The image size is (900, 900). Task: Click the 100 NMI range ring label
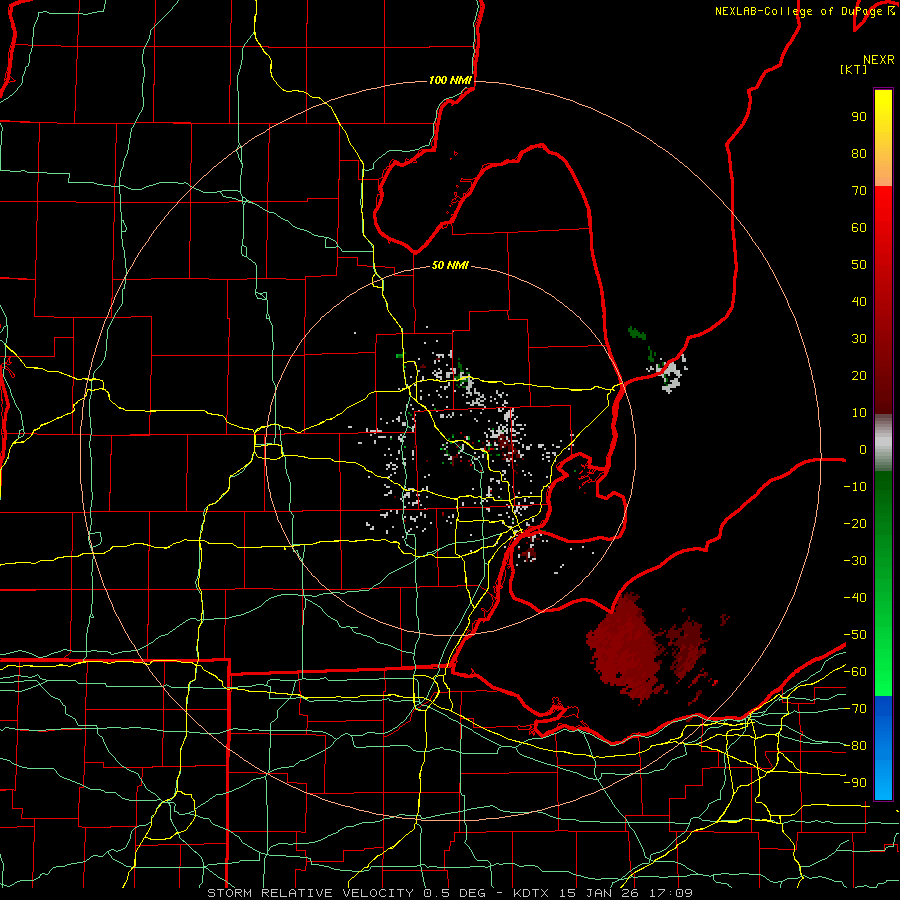tap(450, 80)
